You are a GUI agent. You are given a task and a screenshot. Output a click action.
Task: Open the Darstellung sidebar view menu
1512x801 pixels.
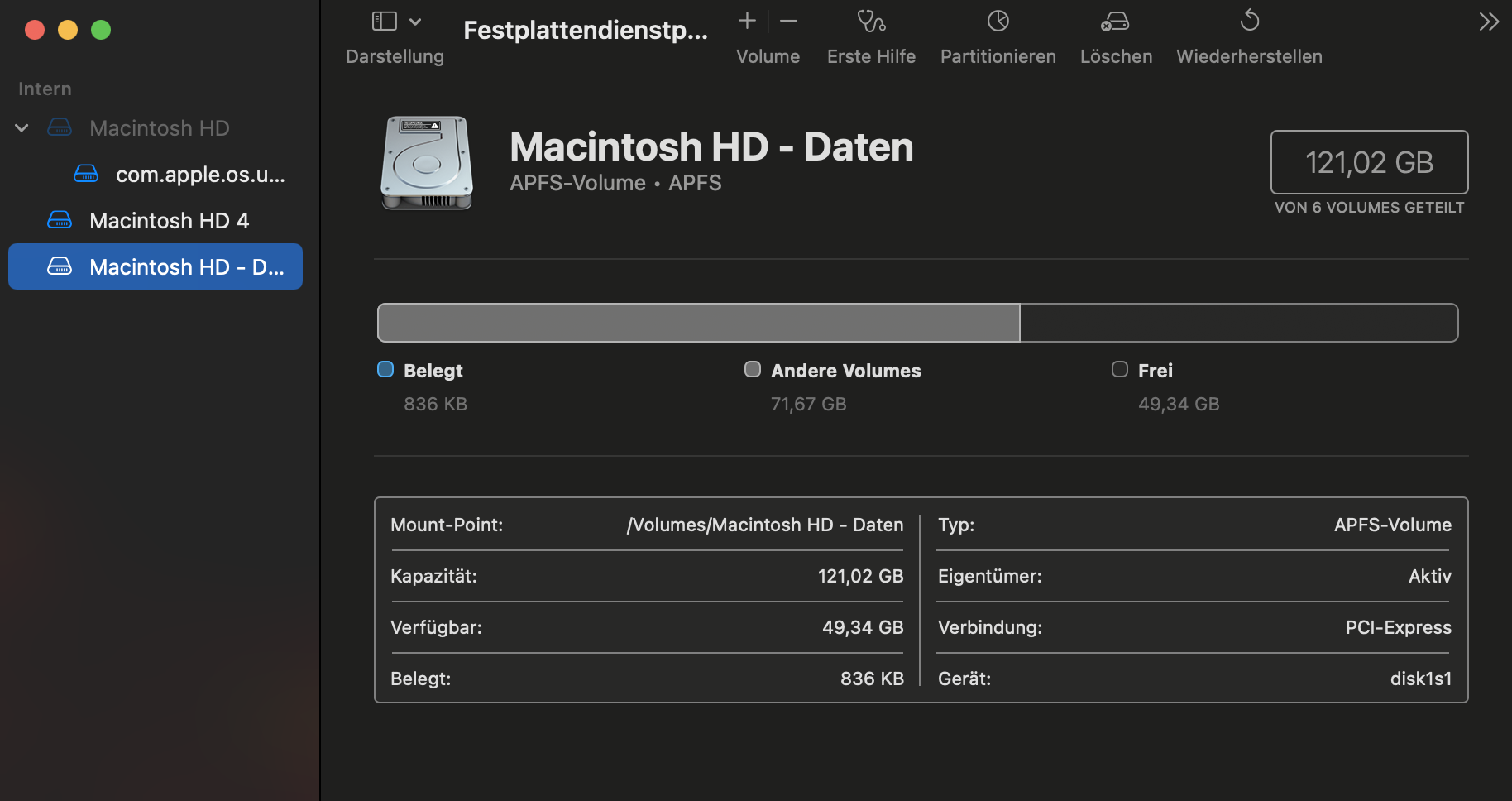[x=415, y=22]
